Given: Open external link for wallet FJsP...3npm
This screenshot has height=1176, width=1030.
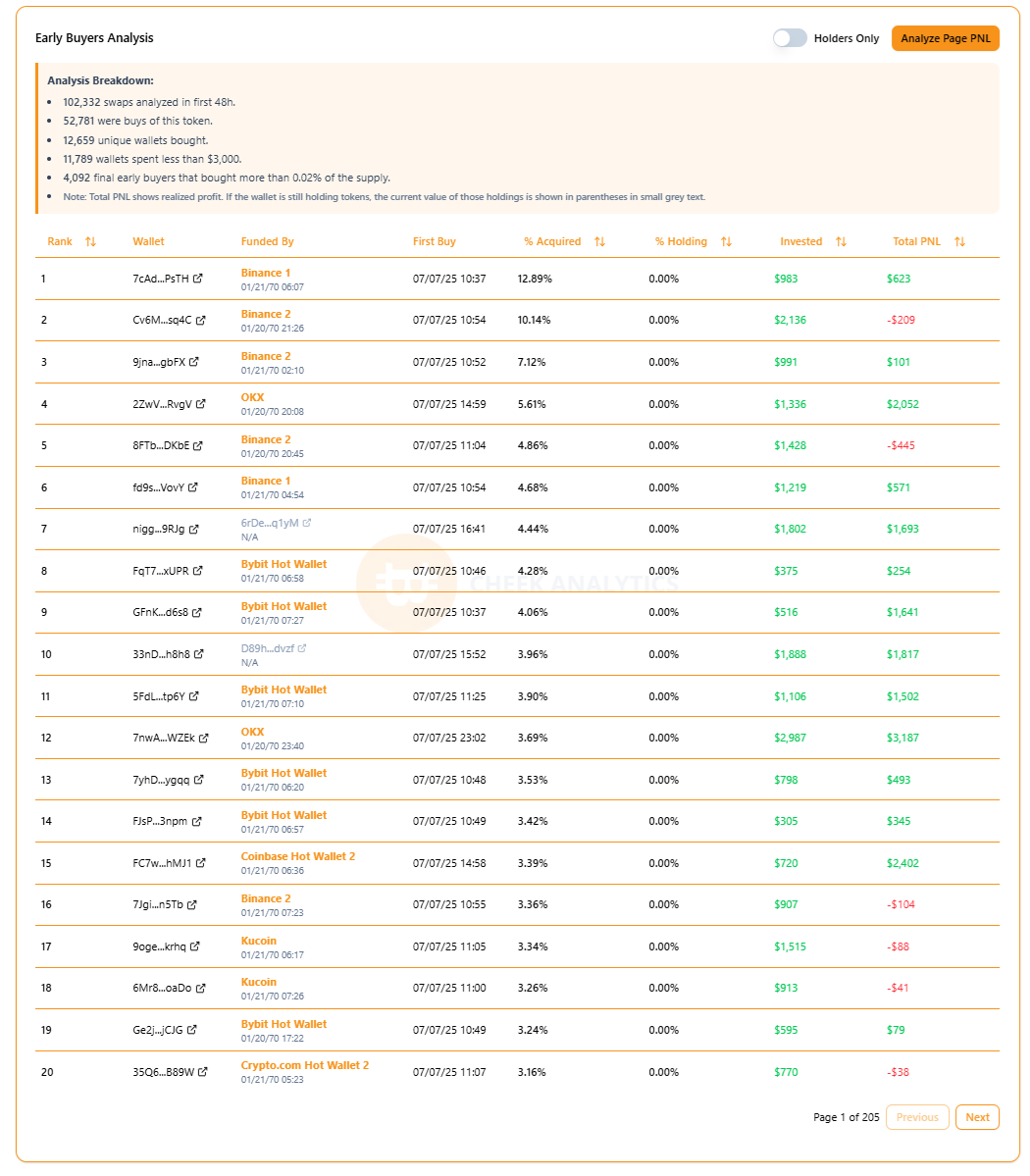Looking at the screenshot, I should tap(197, 821).
